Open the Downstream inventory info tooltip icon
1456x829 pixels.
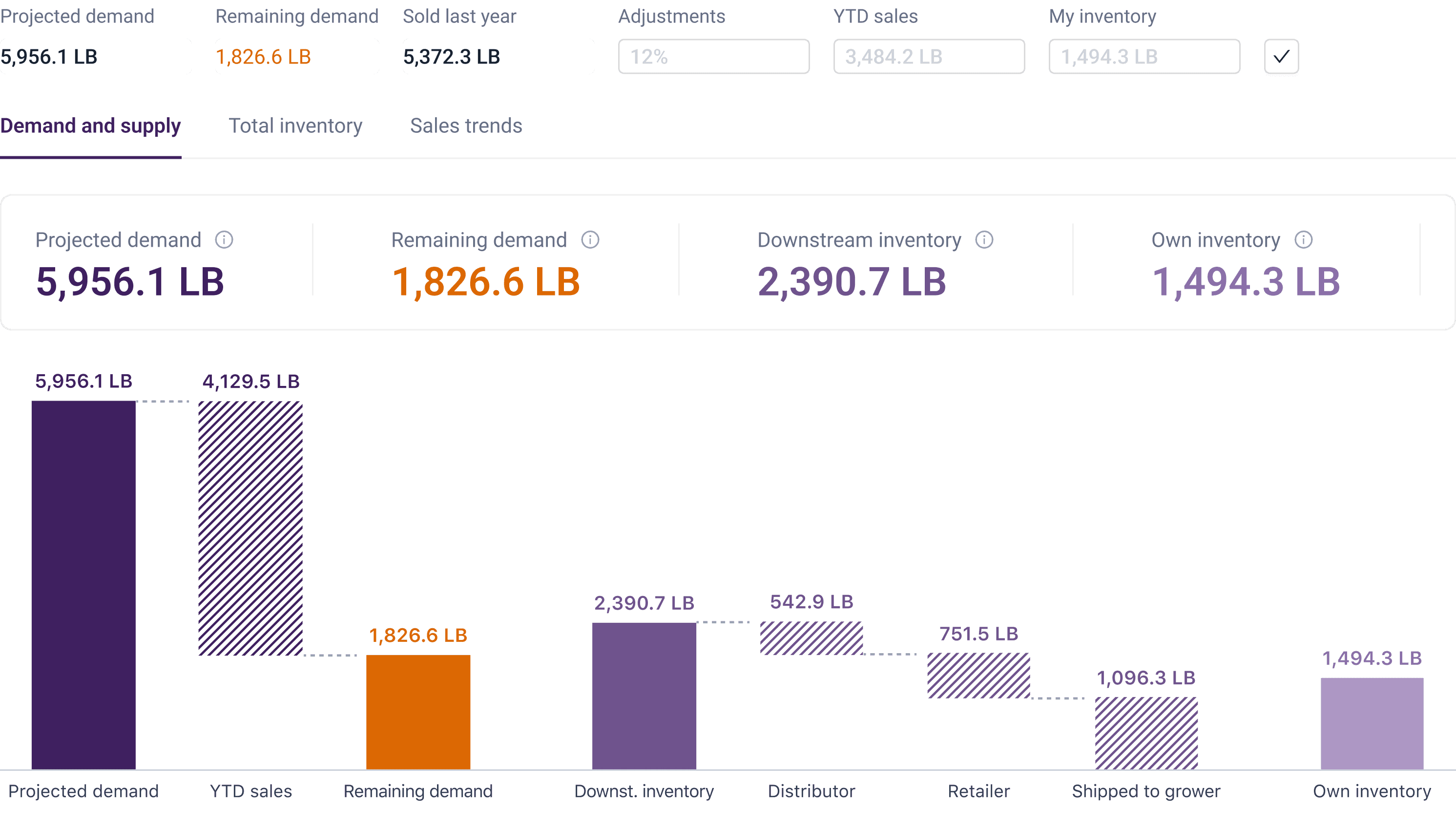point(984,240)
